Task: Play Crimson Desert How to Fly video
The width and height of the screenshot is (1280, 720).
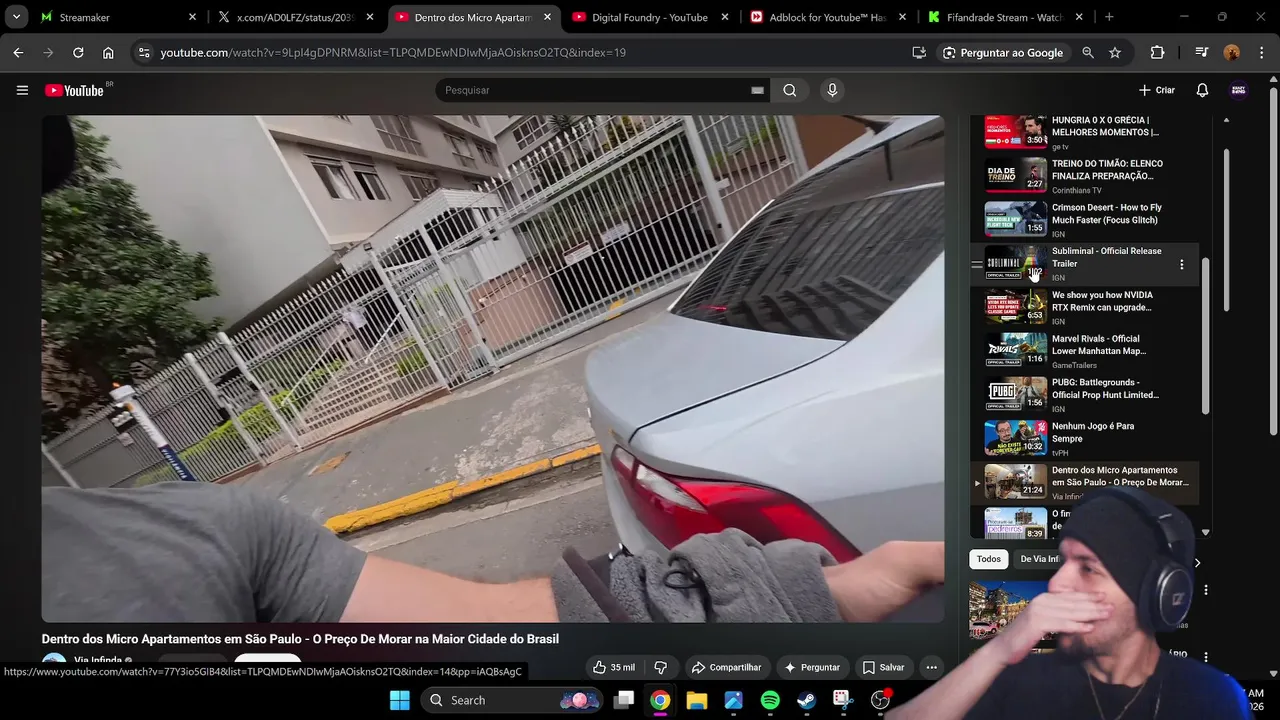Action: pyautogui.click(x=1085, y=220)
